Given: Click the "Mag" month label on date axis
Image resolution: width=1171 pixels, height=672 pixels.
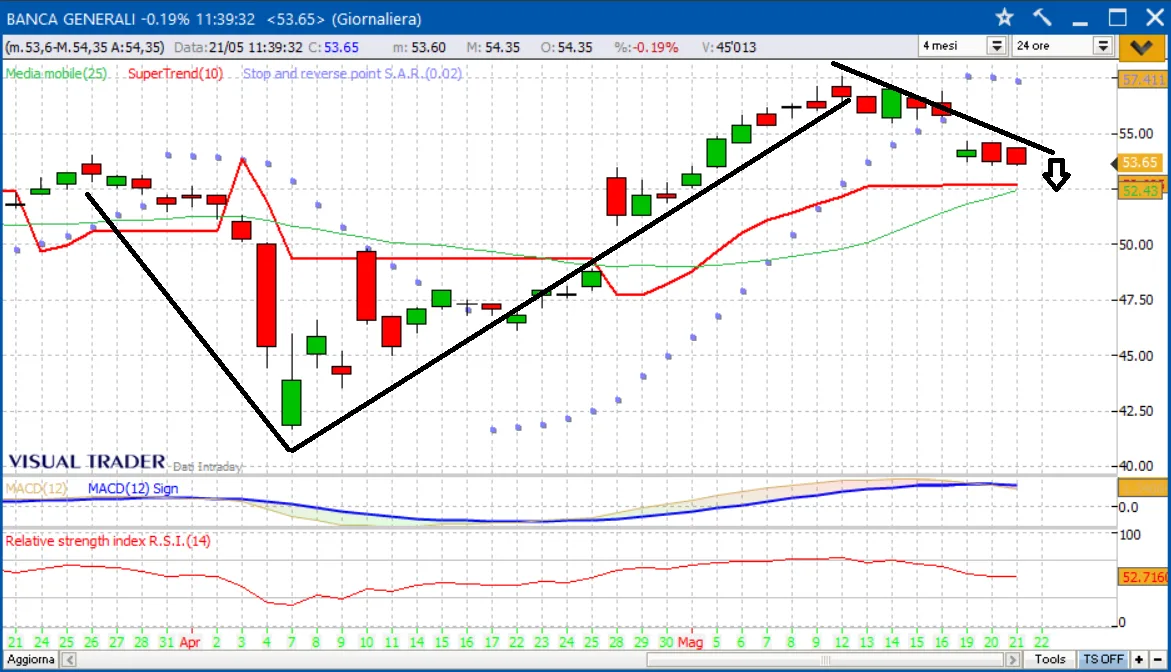Looking at the screenshot, I should coord(690,642).
